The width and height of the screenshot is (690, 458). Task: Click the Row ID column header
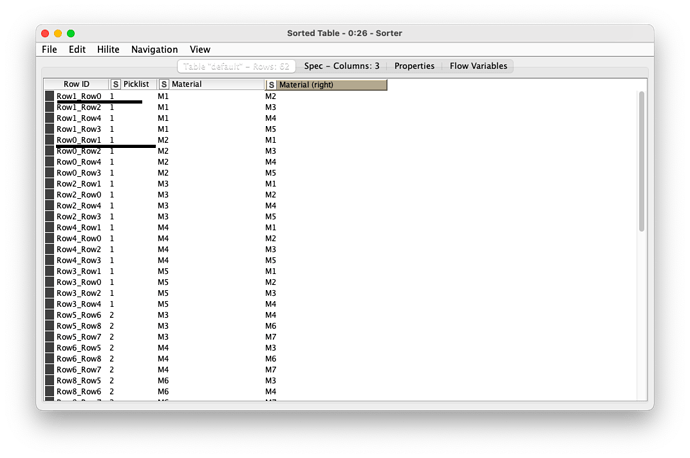pyautogui.click(x=76, y=84)
